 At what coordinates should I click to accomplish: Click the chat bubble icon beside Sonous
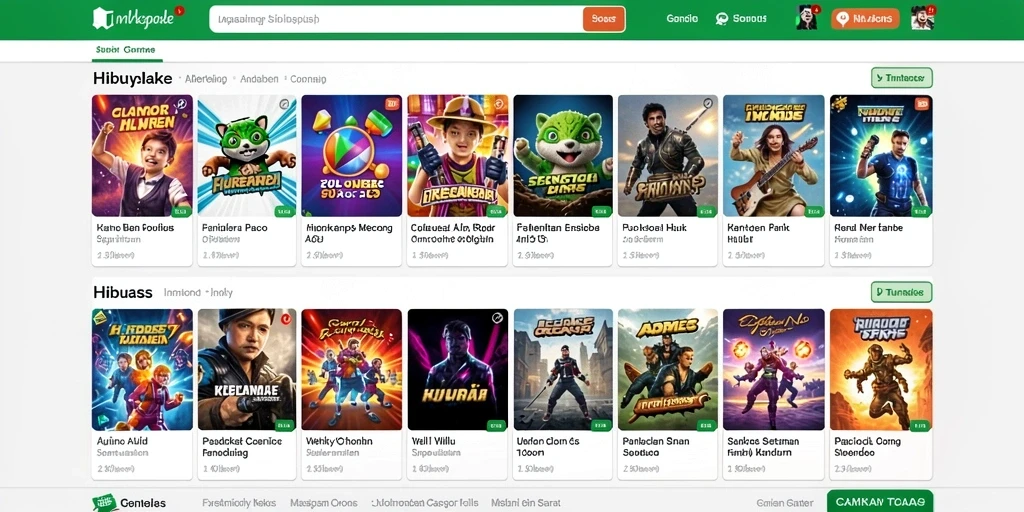point(722,19)
